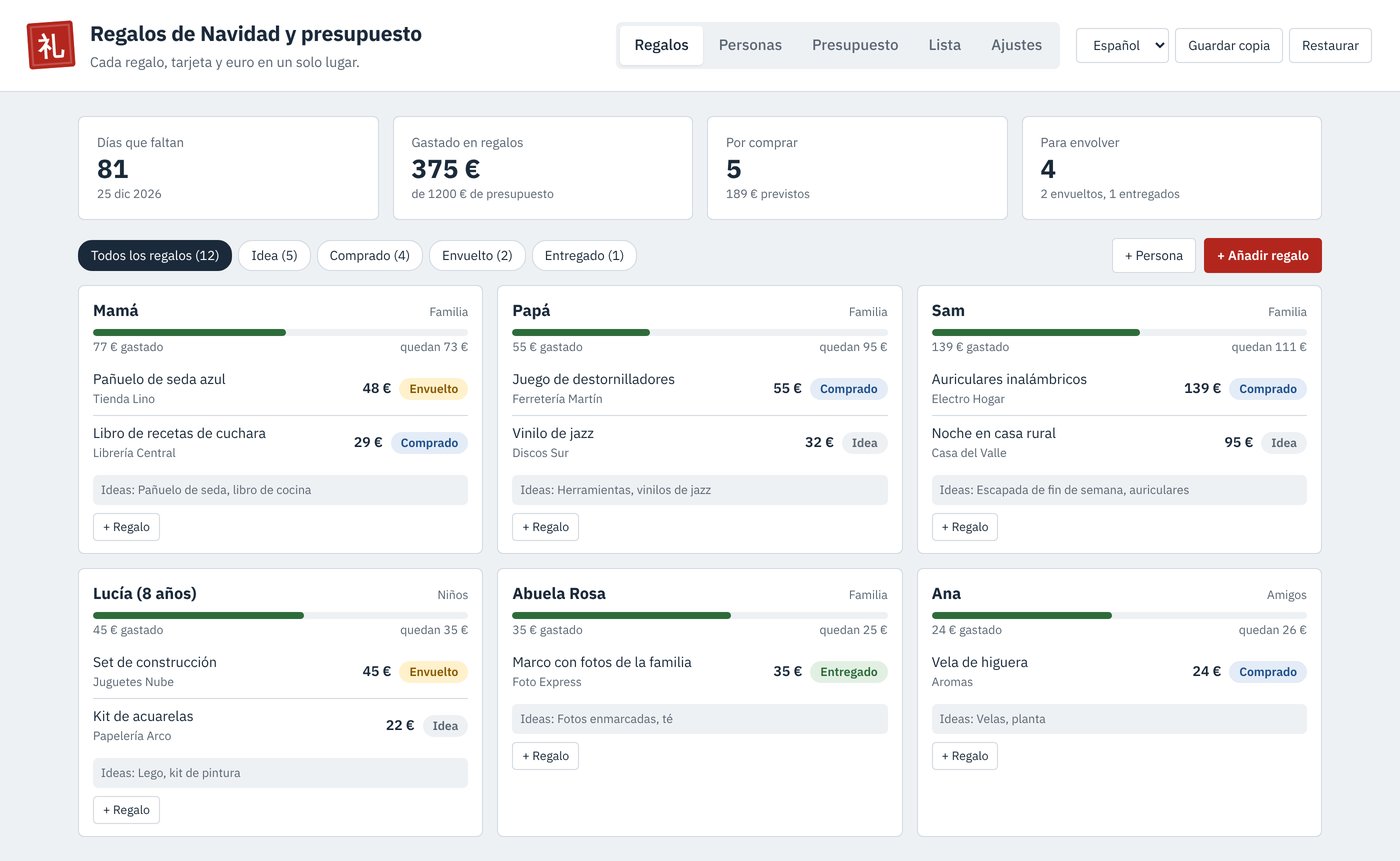The height and width of the screenshot is (861, 1400).
Task: Filter gifts by Idea (5)
Action: 274,255
